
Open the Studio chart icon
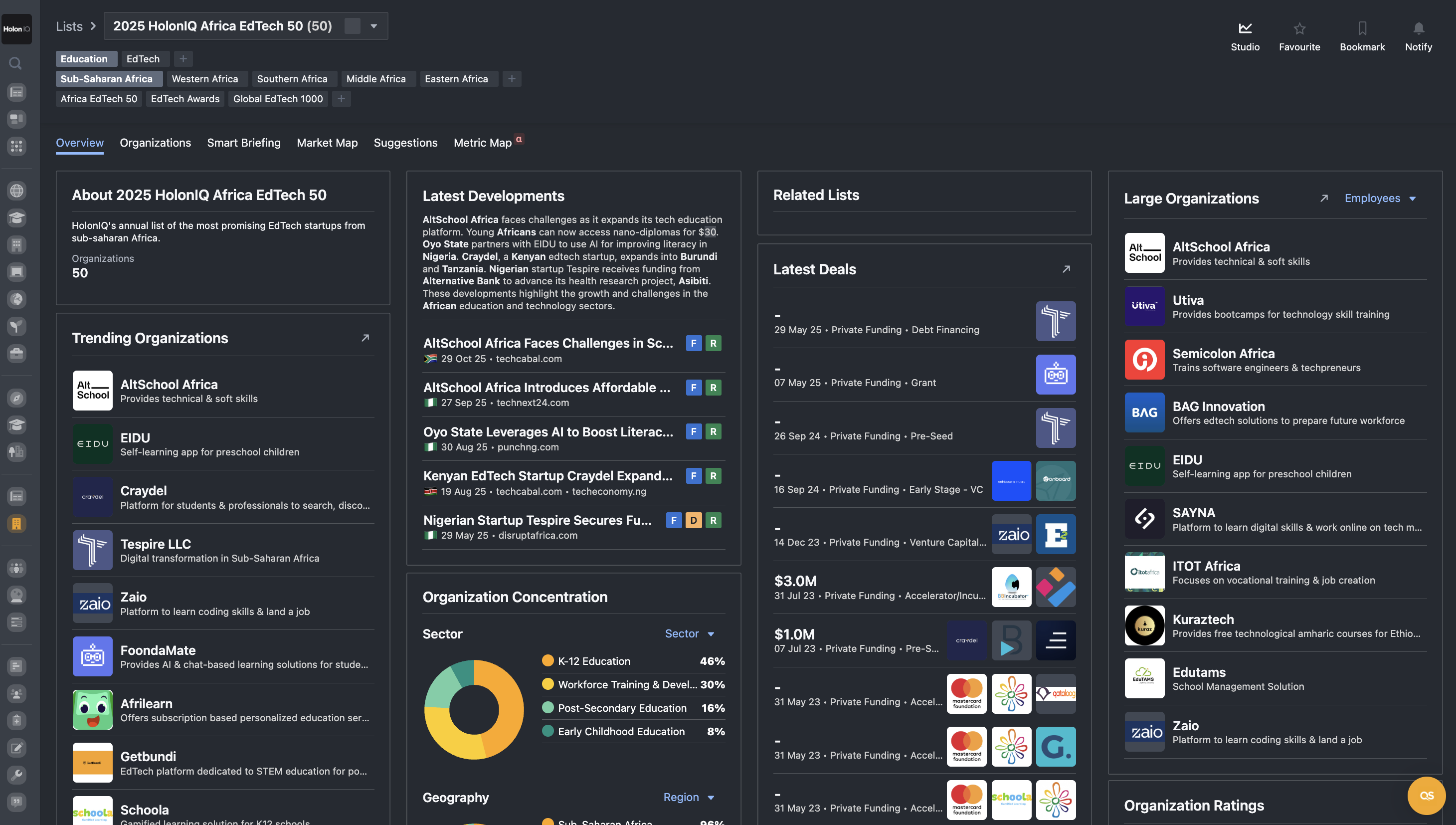pyautogui.click(x=1245, y=28)
